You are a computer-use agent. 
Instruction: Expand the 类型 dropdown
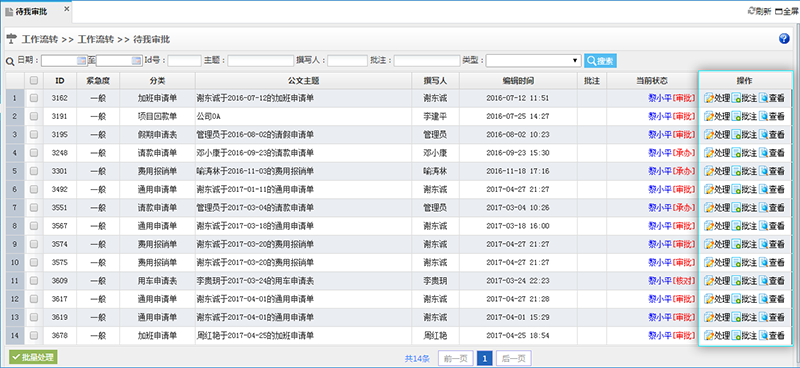(x=533, y=61)
